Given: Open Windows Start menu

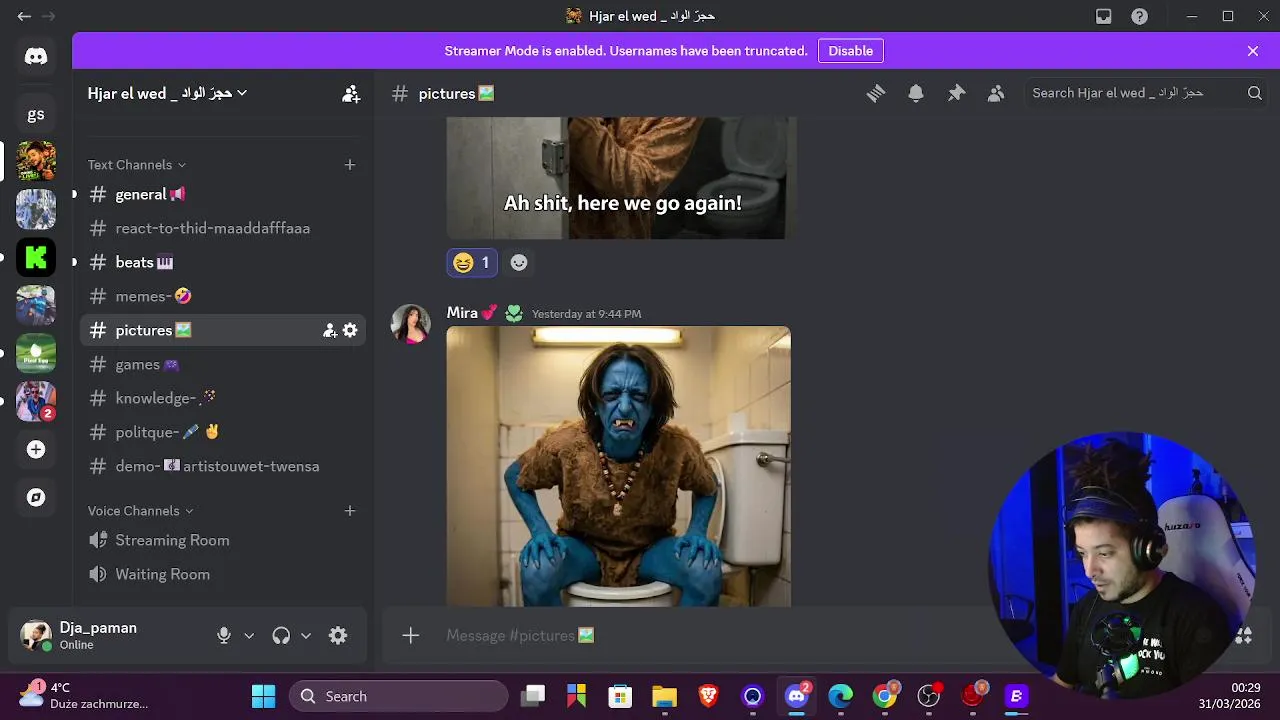Looking at the screenshot, I should click(263, 696).
